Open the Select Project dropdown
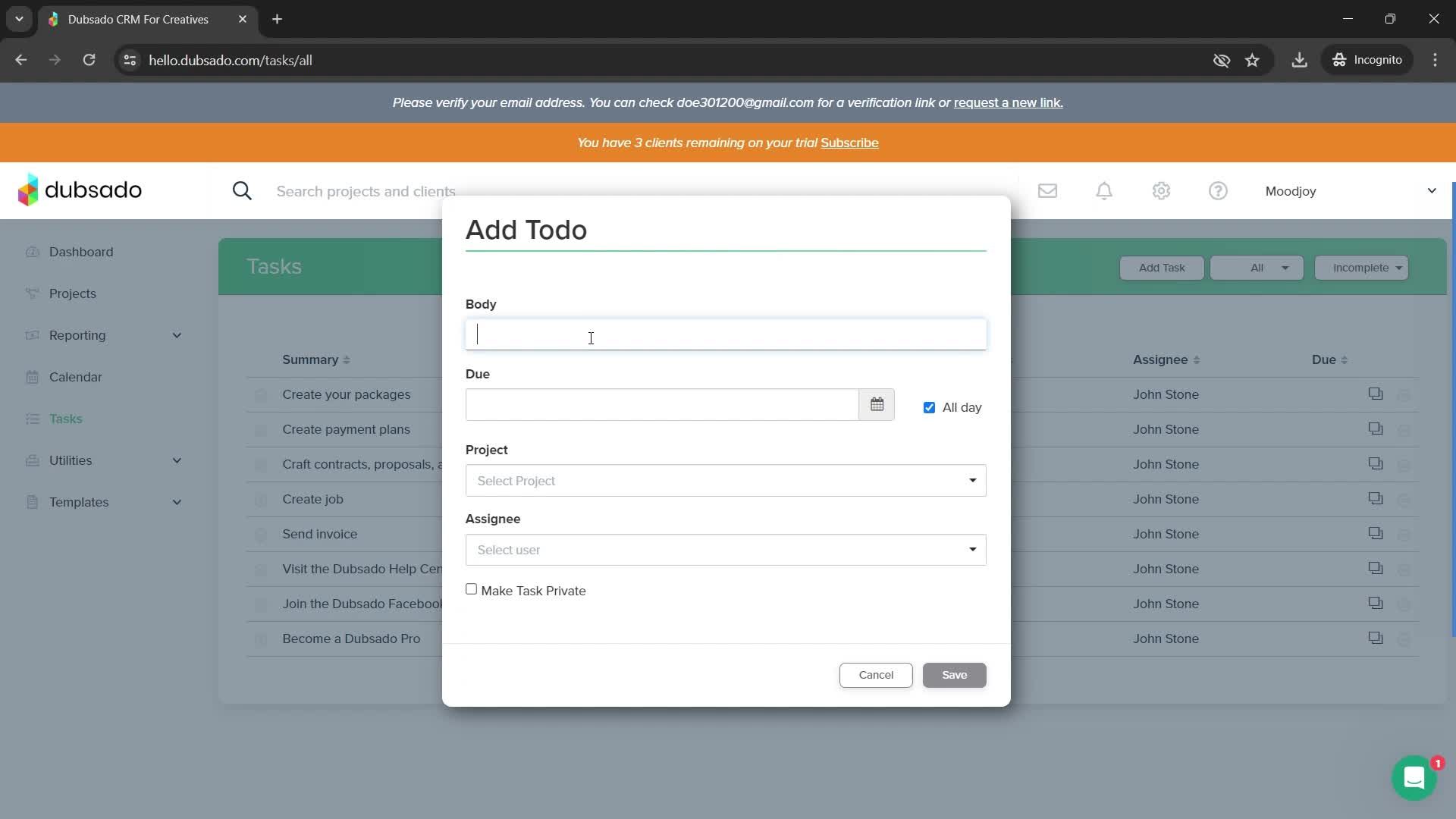The height and width of the screenshot is (819, 1456). click(x=726, y=481)
